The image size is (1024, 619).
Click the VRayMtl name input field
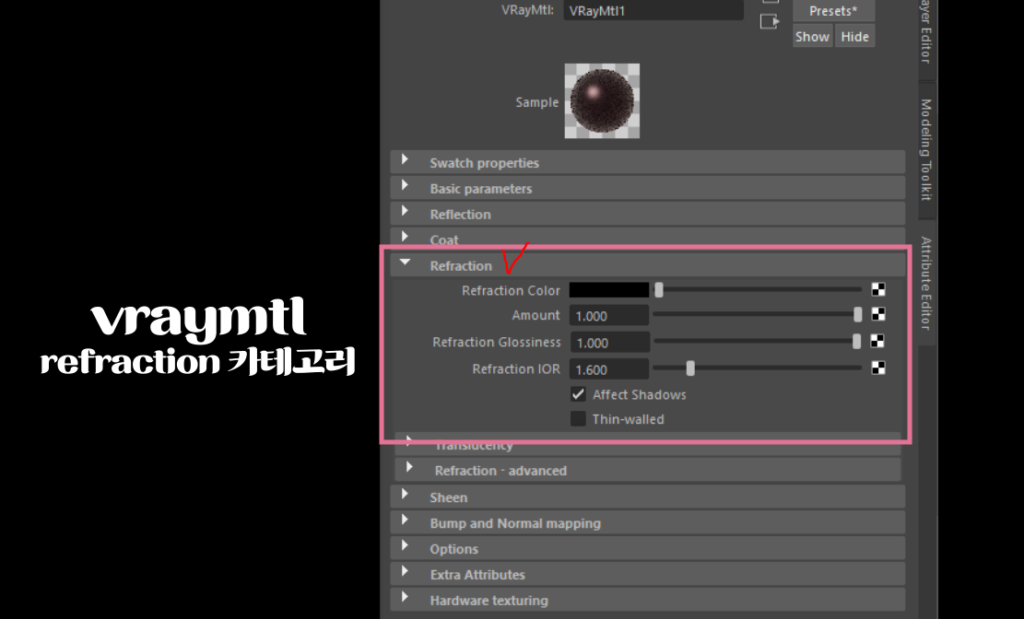(x=654, y=11)
